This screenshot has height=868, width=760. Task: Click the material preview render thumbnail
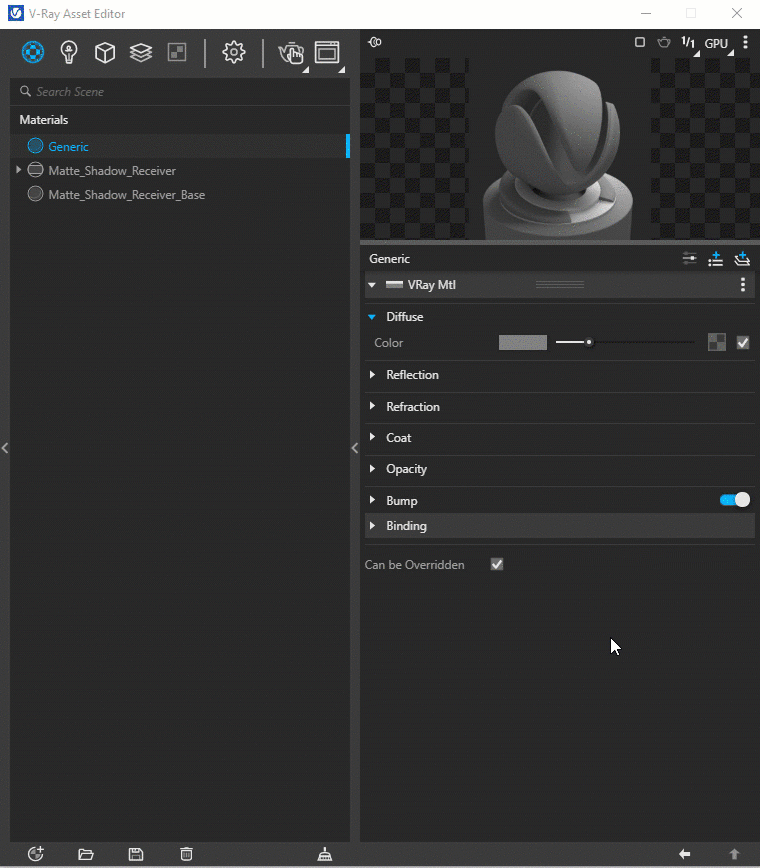(x=560, y=148)
